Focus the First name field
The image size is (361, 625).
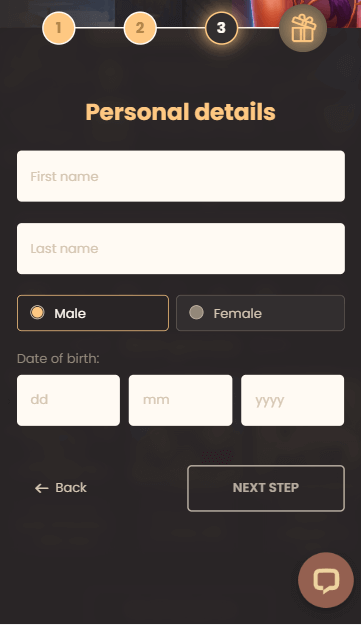[x=181, y=176]
